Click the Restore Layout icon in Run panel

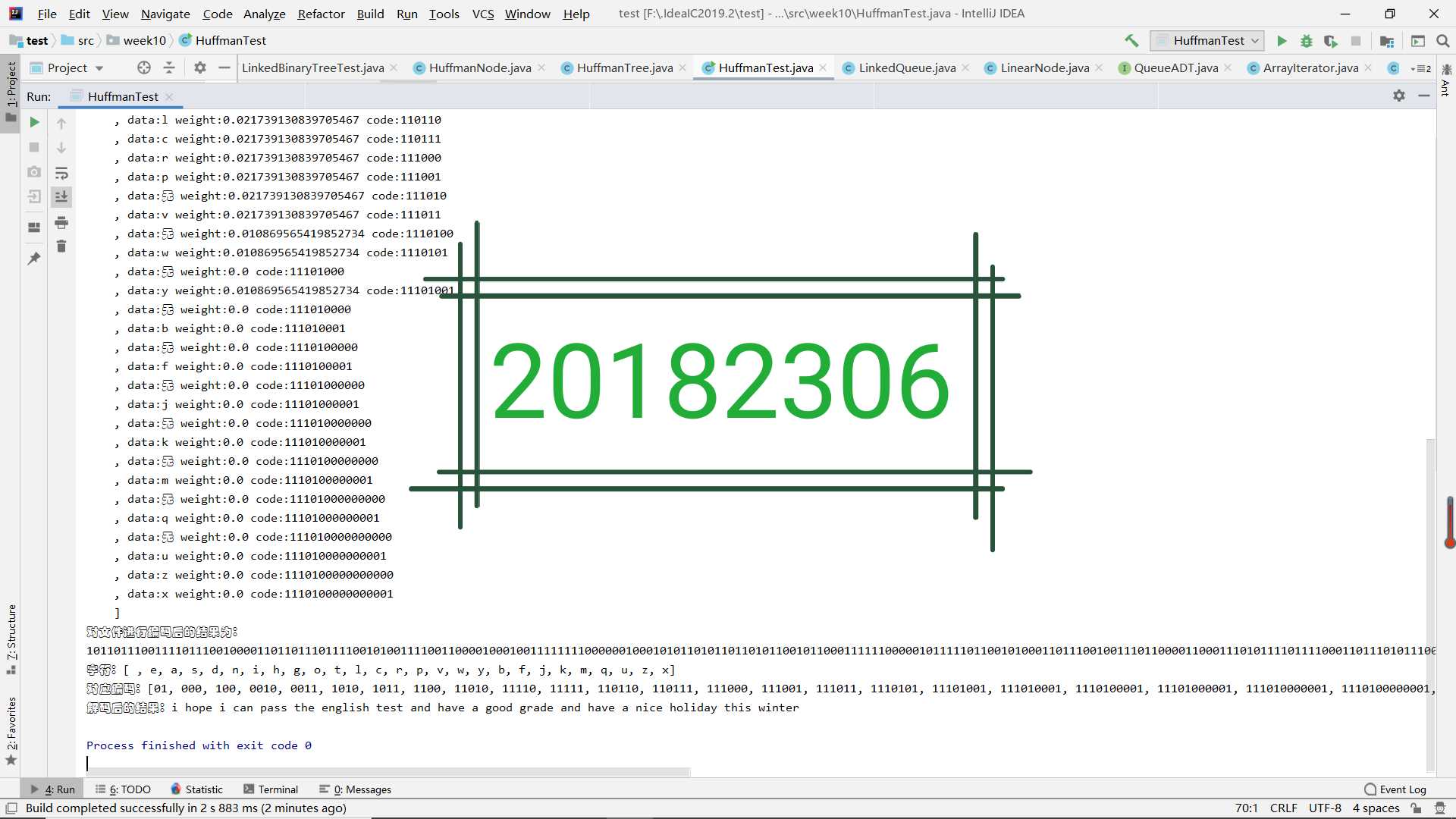tap(34, 227)
